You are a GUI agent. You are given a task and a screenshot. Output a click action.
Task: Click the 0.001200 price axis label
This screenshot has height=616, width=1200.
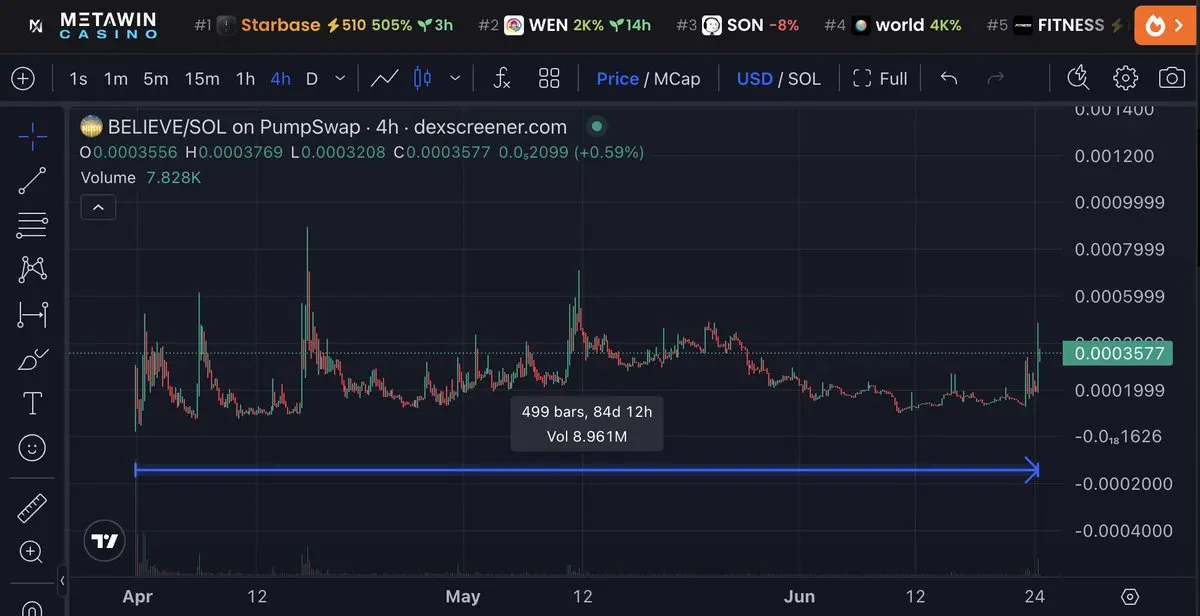[x=1114, y=156]
